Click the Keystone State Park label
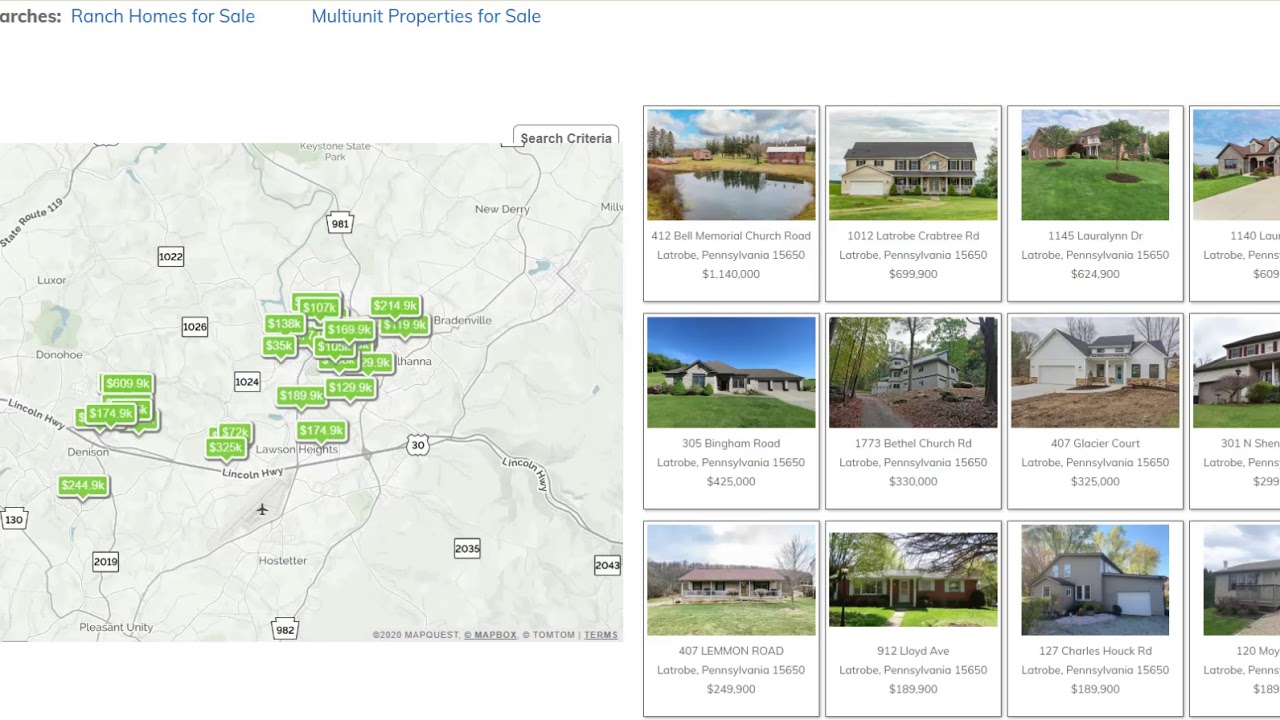 pyautogui.click(x=335, y=151)
